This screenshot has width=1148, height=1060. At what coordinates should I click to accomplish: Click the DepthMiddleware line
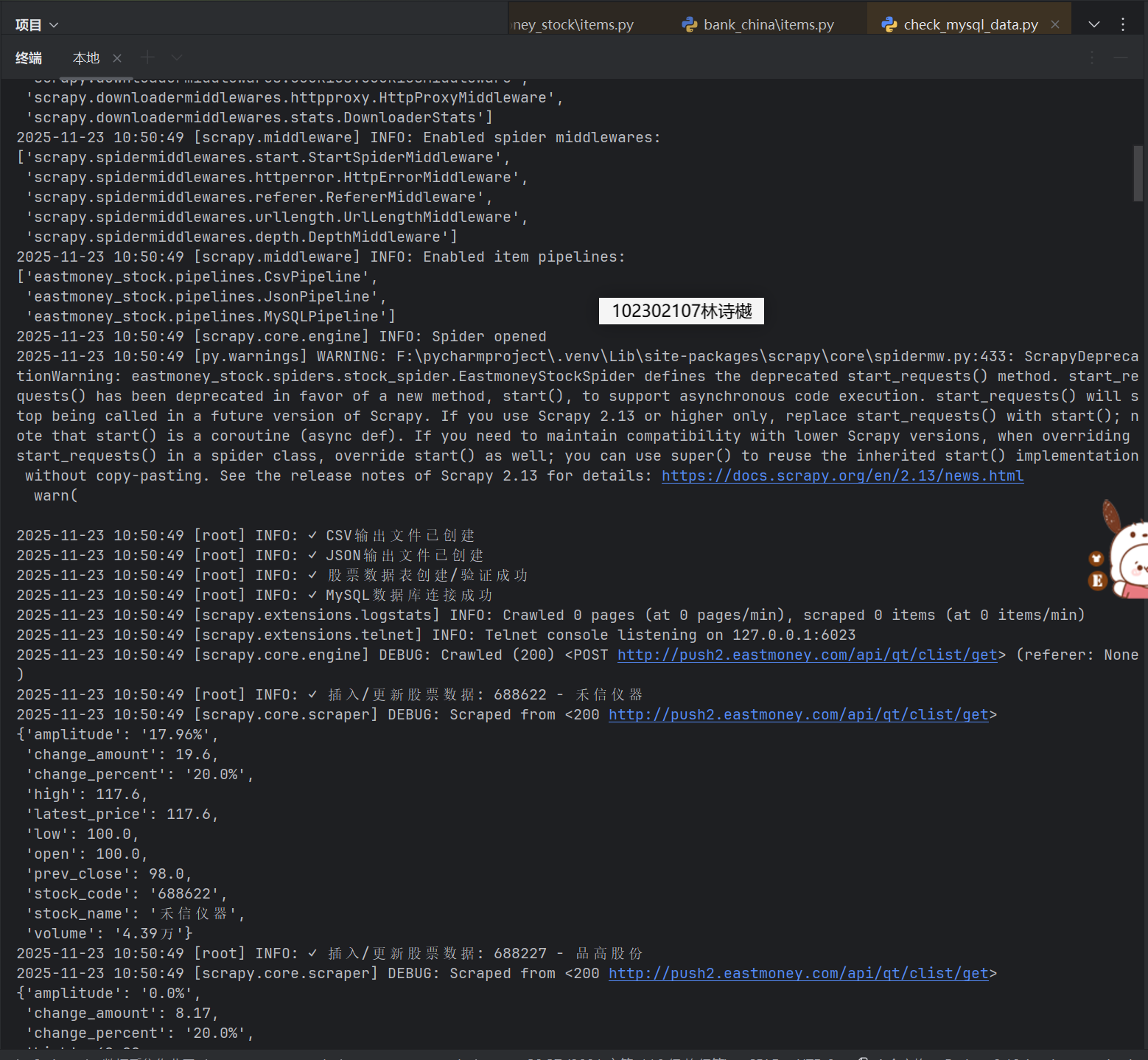point(241,237)
